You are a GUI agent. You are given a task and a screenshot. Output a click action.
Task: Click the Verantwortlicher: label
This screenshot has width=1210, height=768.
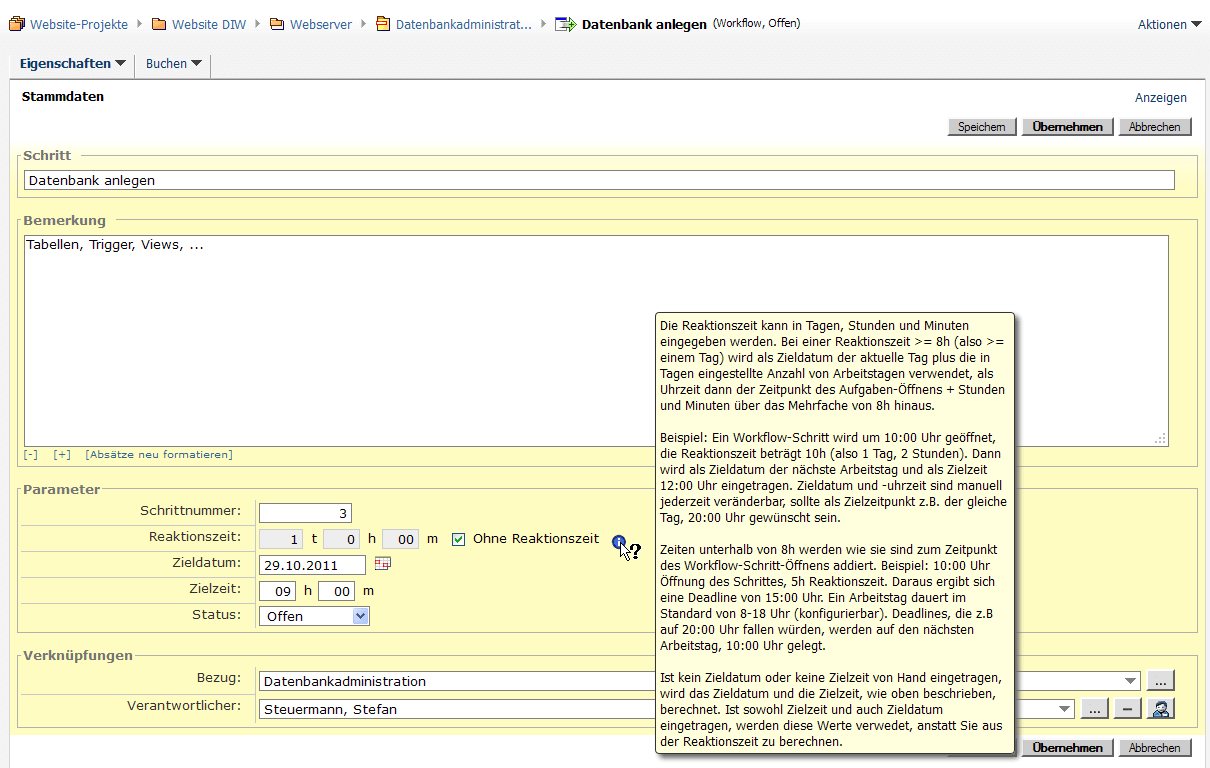(184, 706)
